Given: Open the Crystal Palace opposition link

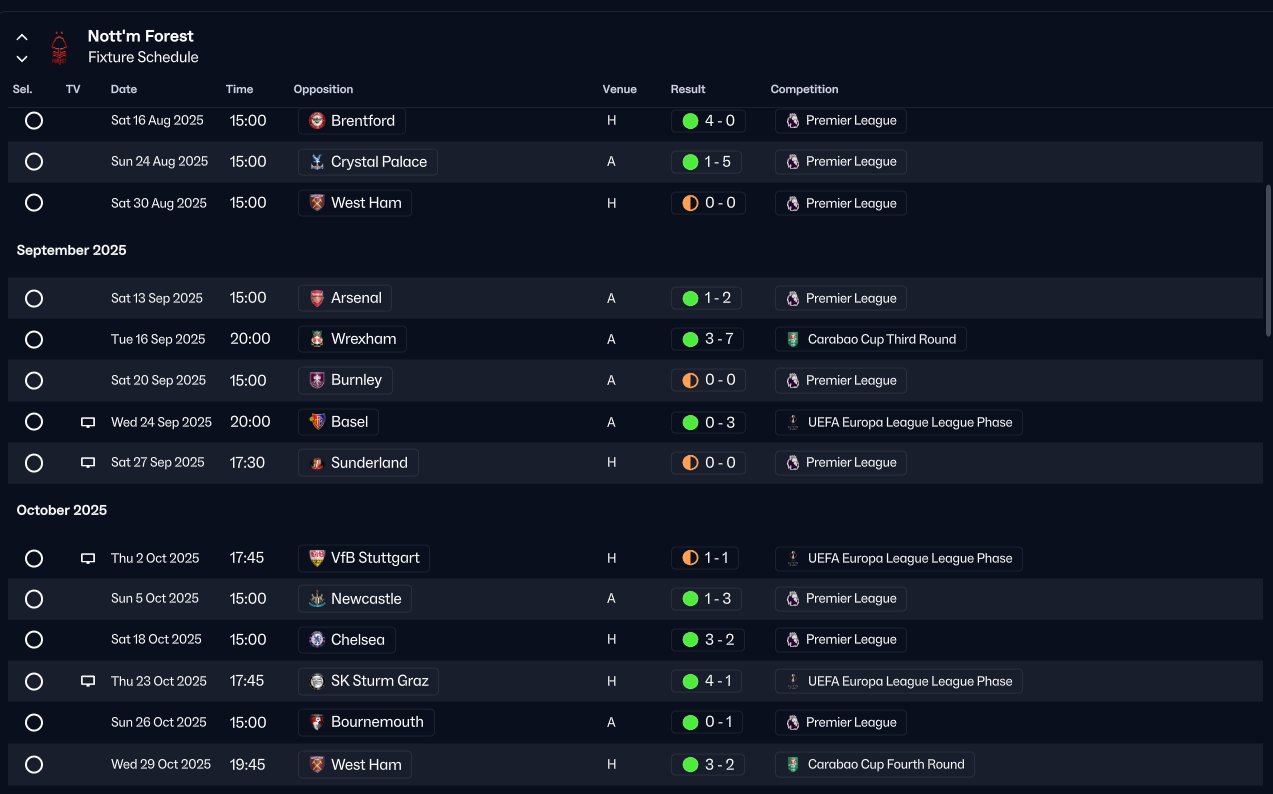Looking at the screenshot, I should tap(368, 162).
